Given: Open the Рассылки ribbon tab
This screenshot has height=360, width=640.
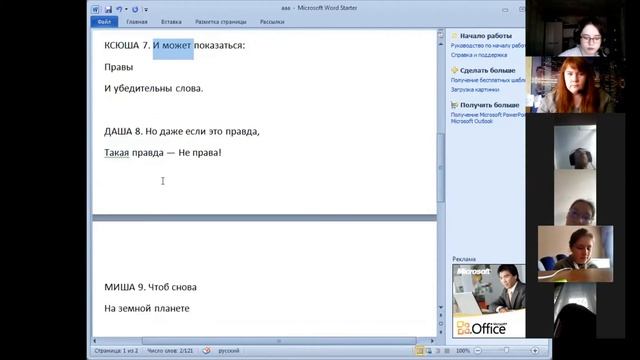Looking at the screenshot, I should pyautogui.click(x=272, y=22).
